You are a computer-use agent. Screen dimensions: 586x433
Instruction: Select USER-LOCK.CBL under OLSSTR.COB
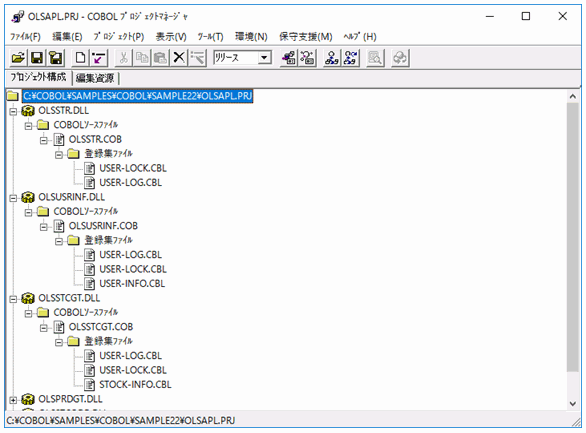[133, 168]
